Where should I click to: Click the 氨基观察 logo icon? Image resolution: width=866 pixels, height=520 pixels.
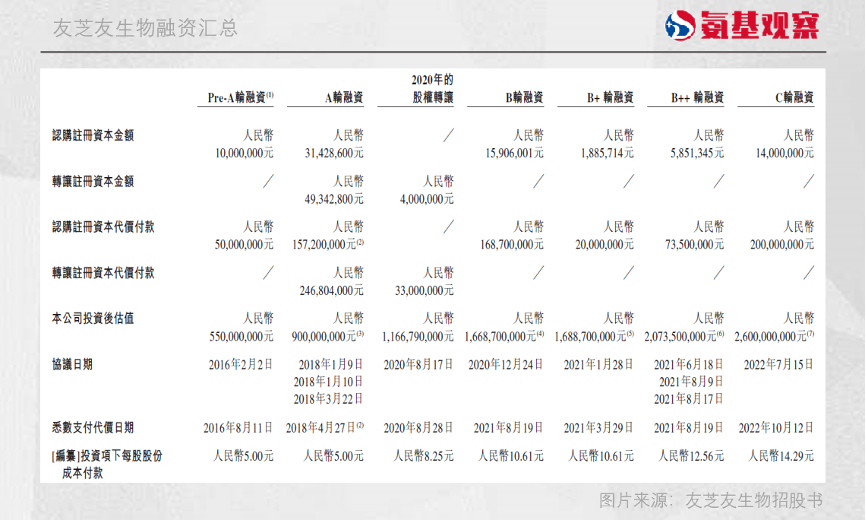[687, 26]
